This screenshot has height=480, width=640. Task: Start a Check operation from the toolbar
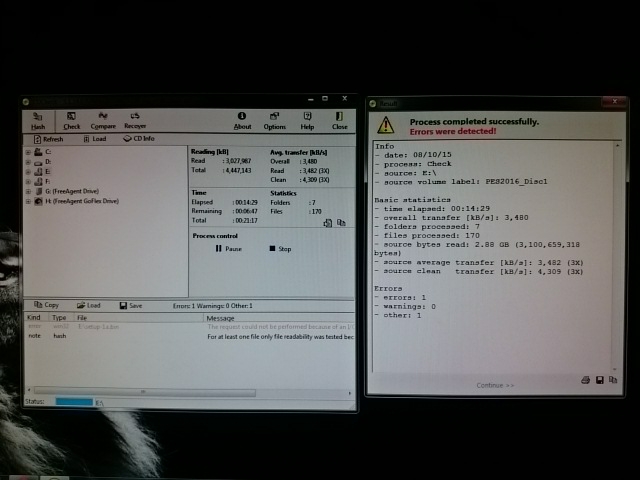[72, 120]
